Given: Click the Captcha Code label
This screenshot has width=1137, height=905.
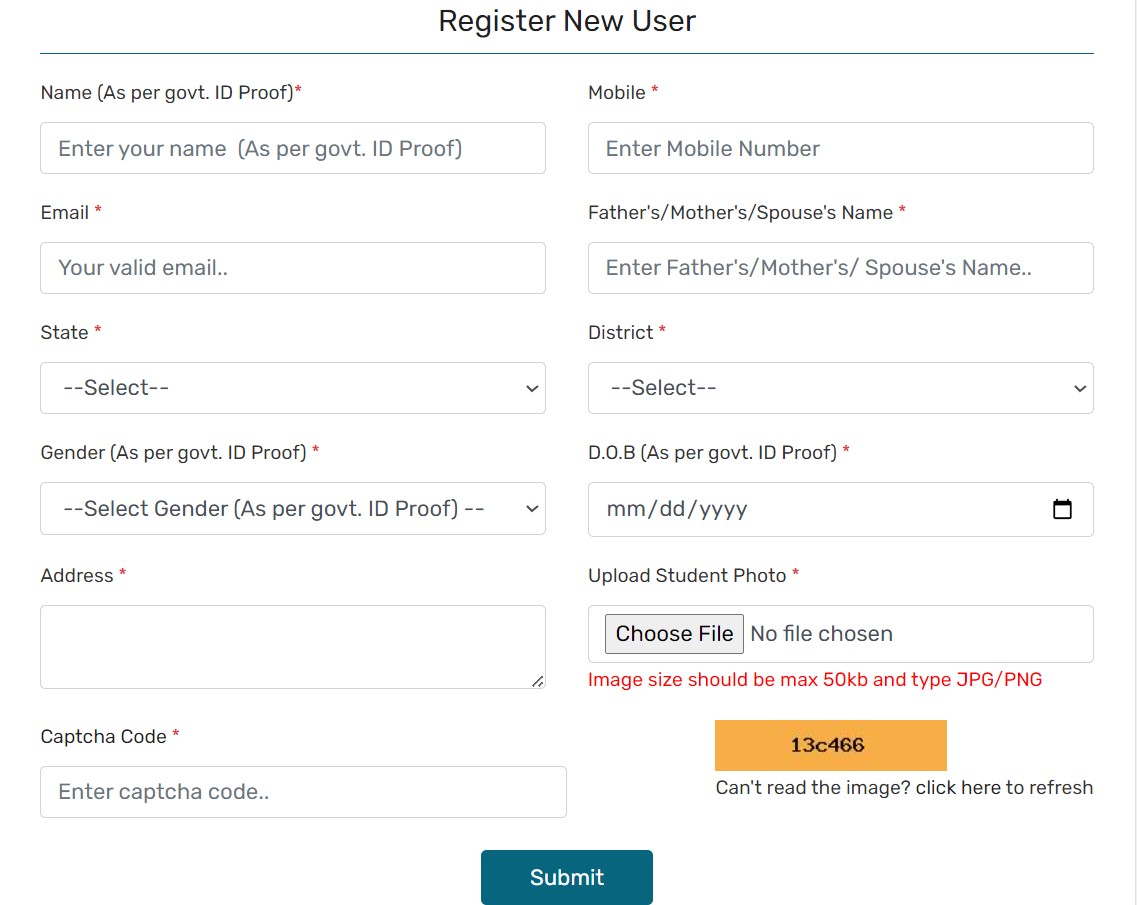Looking at the screenshot, I should [103, 737].
